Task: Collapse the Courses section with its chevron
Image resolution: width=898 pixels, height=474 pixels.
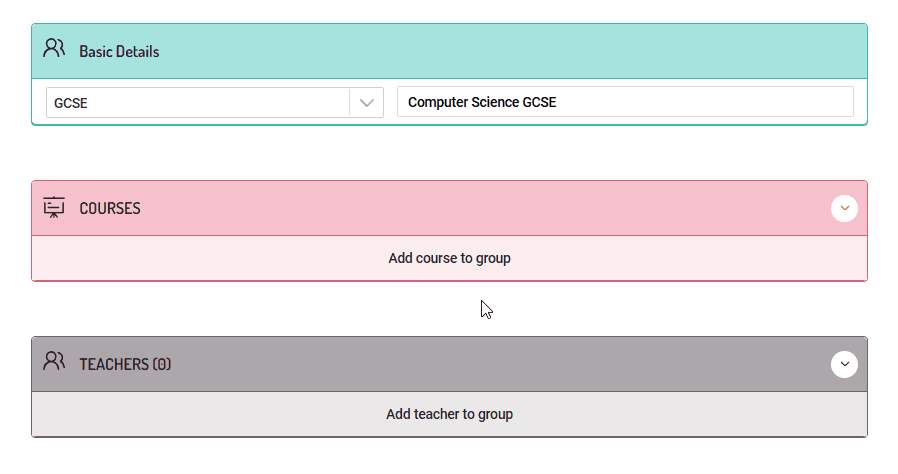Action: pos(844,208)
